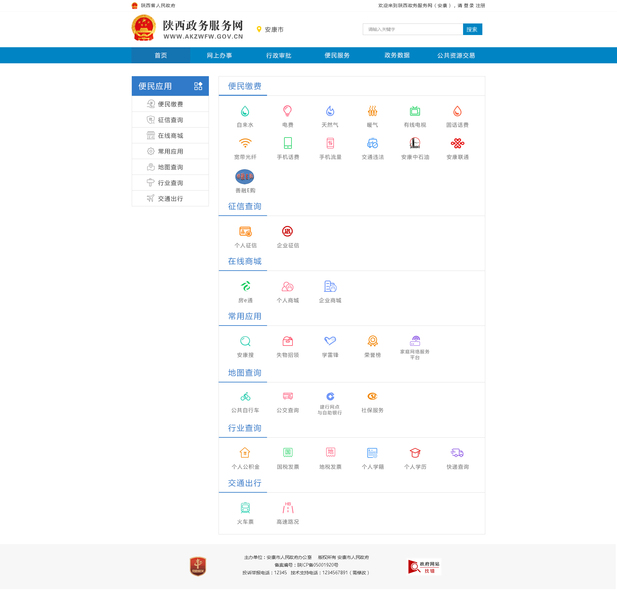Open the 公共资源交易 navigation tab
617x600 pixels.
pyautogui.click(x=456, y=55)
